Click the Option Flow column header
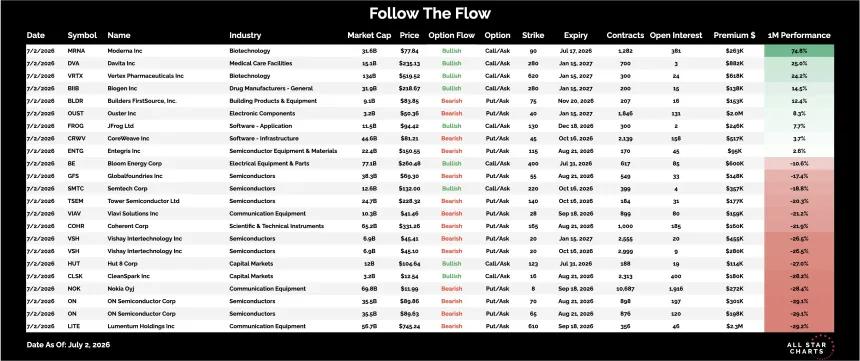 tap(451, 35)
